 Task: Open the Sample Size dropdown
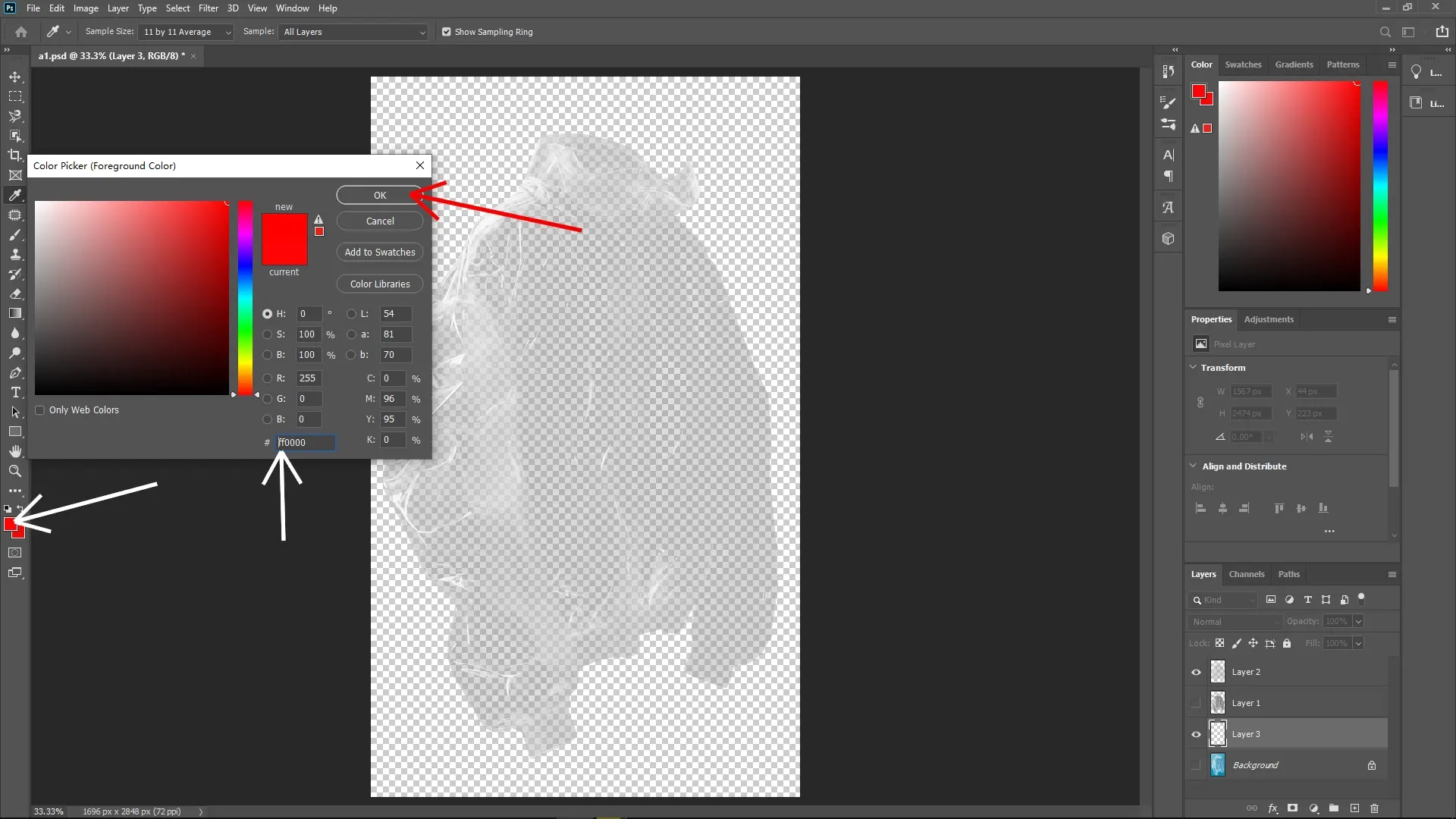187,32
